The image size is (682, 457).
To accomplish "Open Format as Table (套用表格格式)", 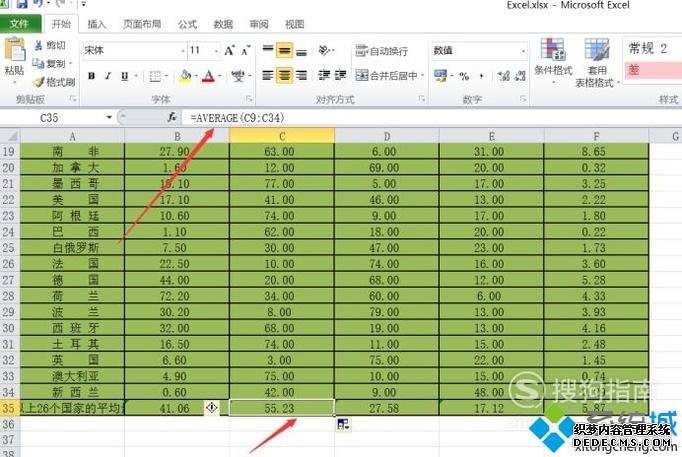I will (x=597, y=63).
